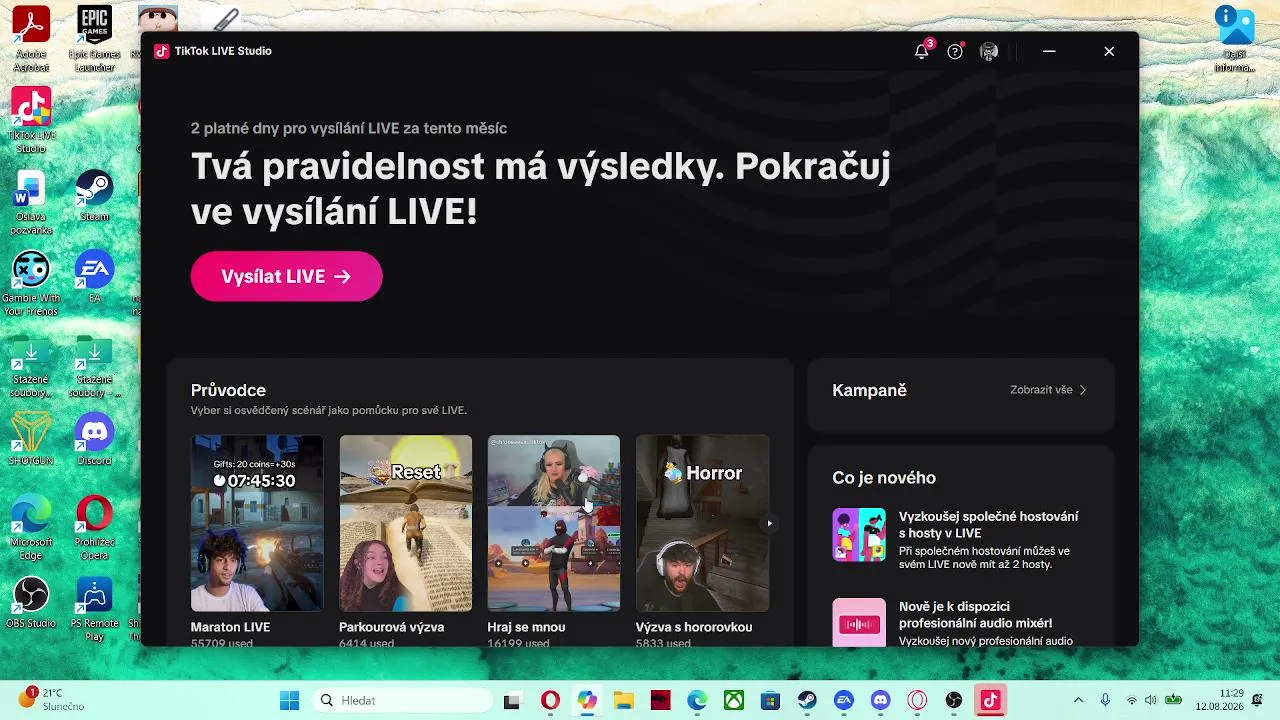The height and width of the screenshot is (720, 1280).
Task: Click the Parkourová výzva title text
Action: pos(392,627)
